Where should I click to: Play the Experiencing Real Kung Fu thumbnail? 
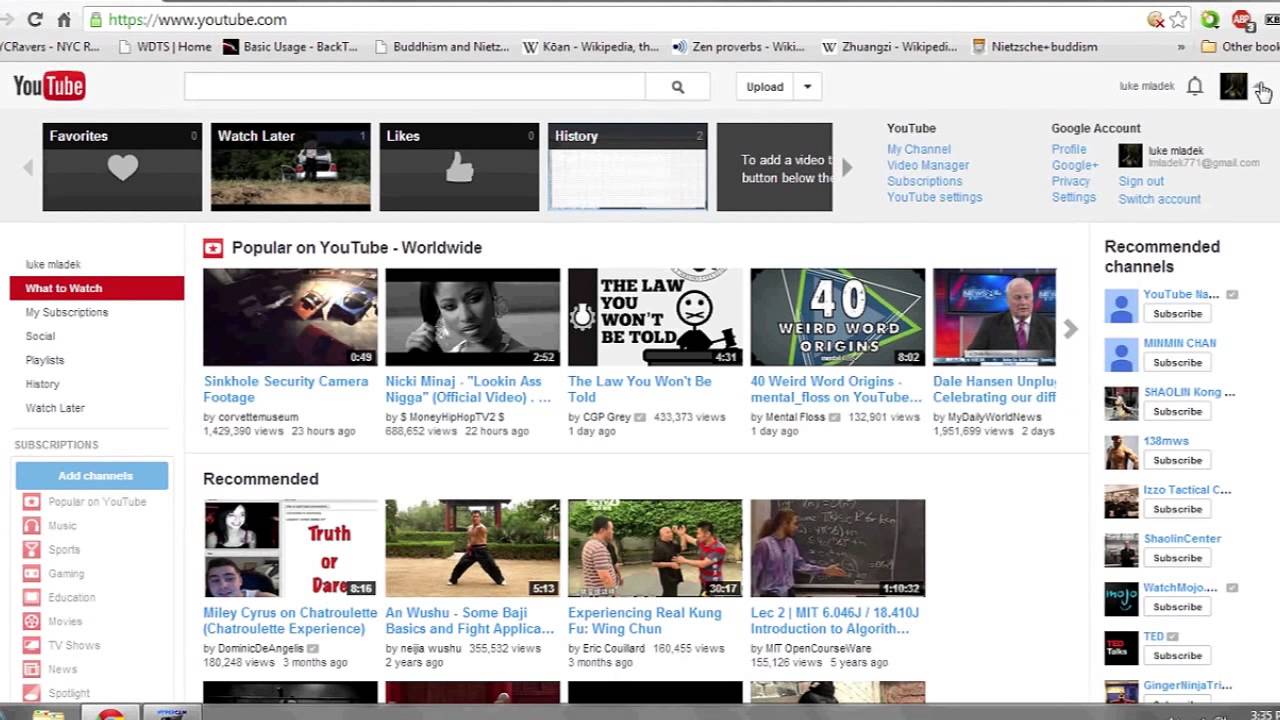pos(655,548)
